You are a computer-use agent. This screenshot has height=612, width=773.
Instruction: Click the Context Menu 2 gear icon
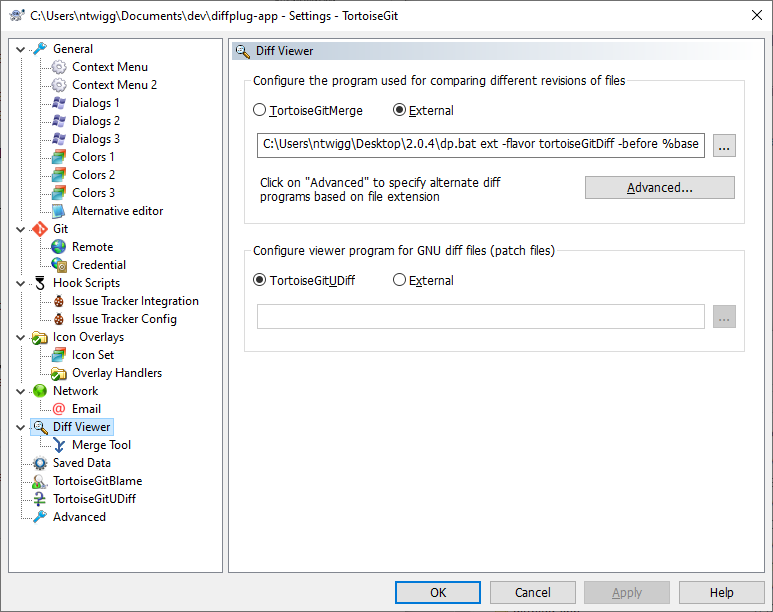(x=59, y=85)
